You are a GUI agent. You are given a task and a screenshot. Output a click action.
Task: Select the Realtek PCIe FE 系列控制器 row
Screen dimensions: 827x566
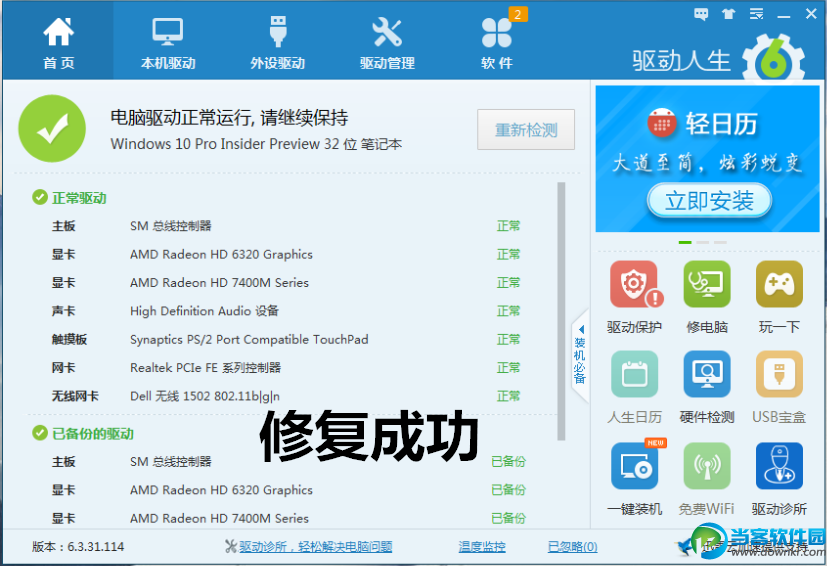click(x=286, y=368)
